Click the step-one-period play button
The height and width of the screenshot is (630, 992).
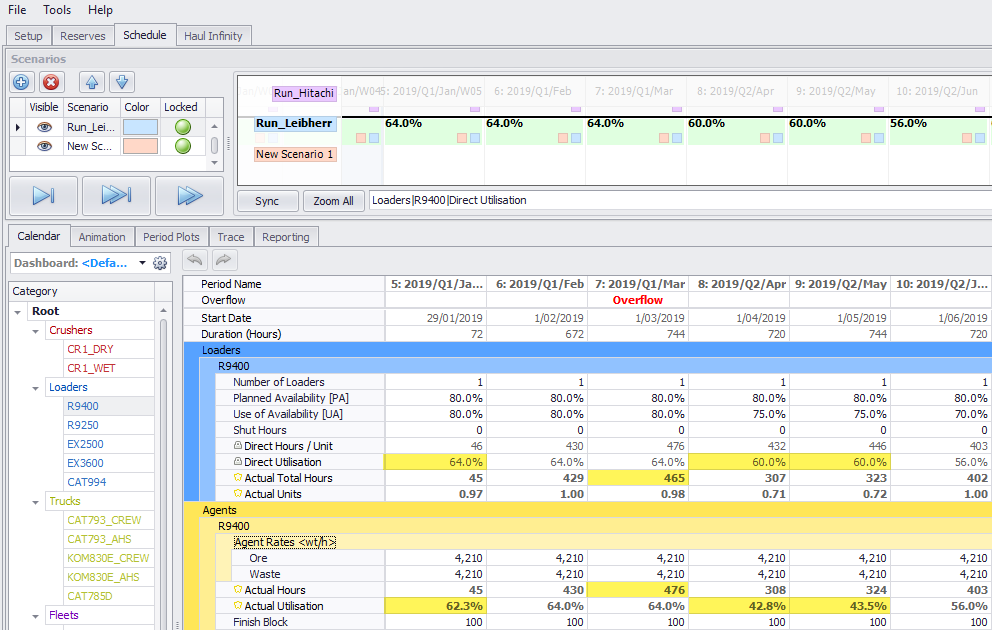click(x=43, y=196)
